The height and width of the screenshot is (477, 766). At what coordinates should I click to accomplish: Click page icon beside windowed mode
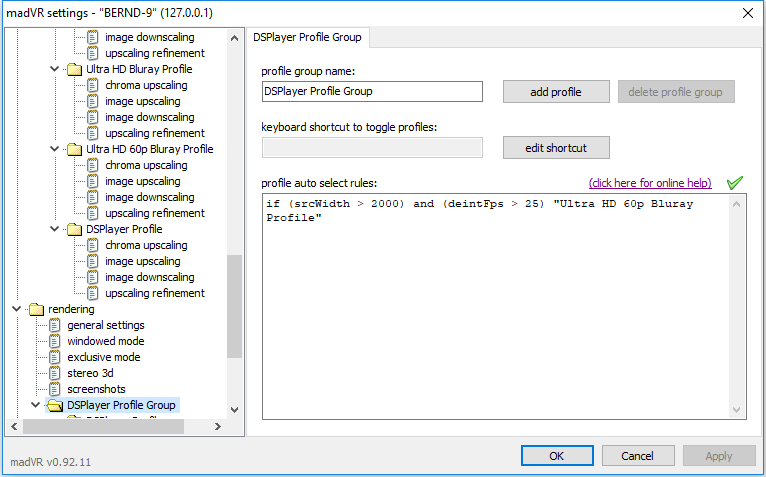pos(55,341)
